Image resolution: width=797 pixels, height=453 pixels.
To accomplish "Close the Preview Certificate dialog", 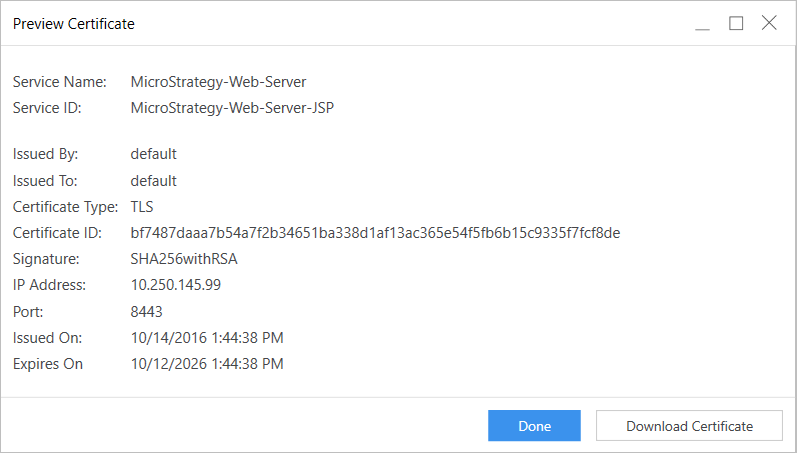I will pyautogui.click(x=768, y=23).
